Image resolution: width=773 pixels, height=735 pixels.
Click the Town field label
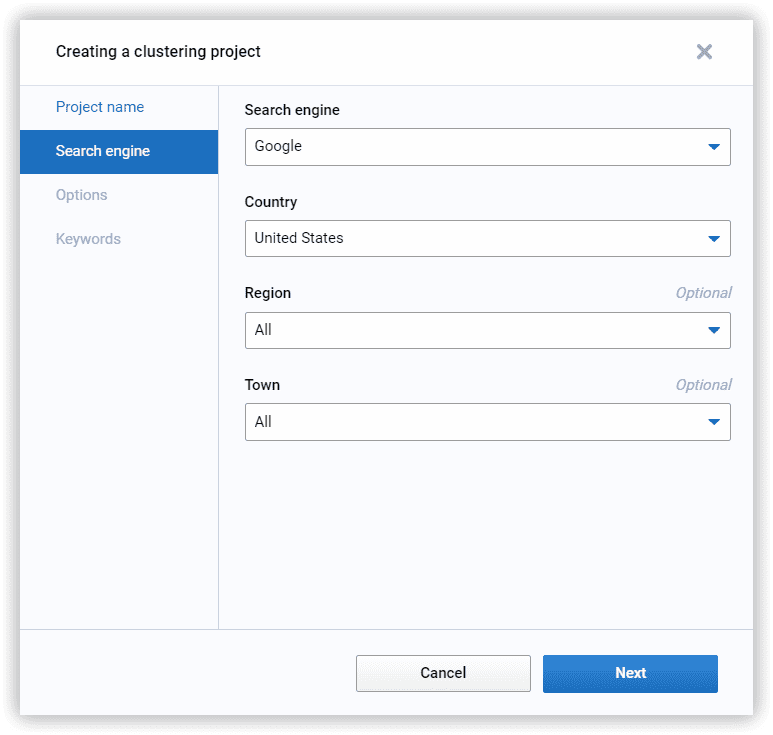(262, 385)
